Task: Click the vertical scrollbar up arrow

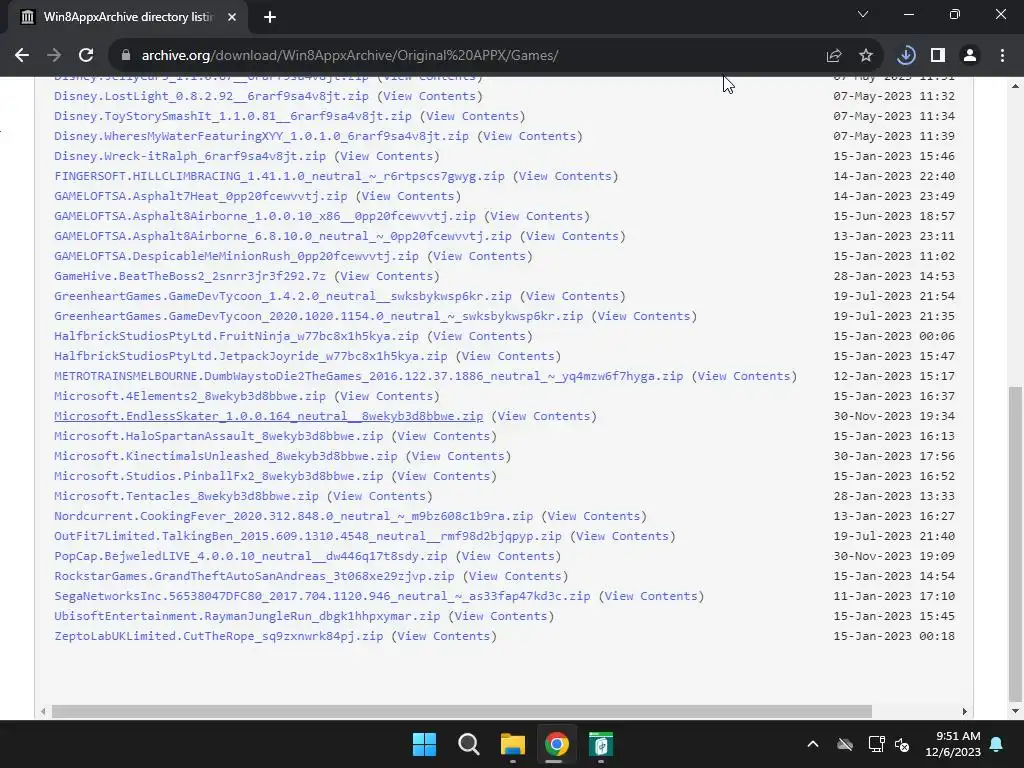Action: 1015,86
